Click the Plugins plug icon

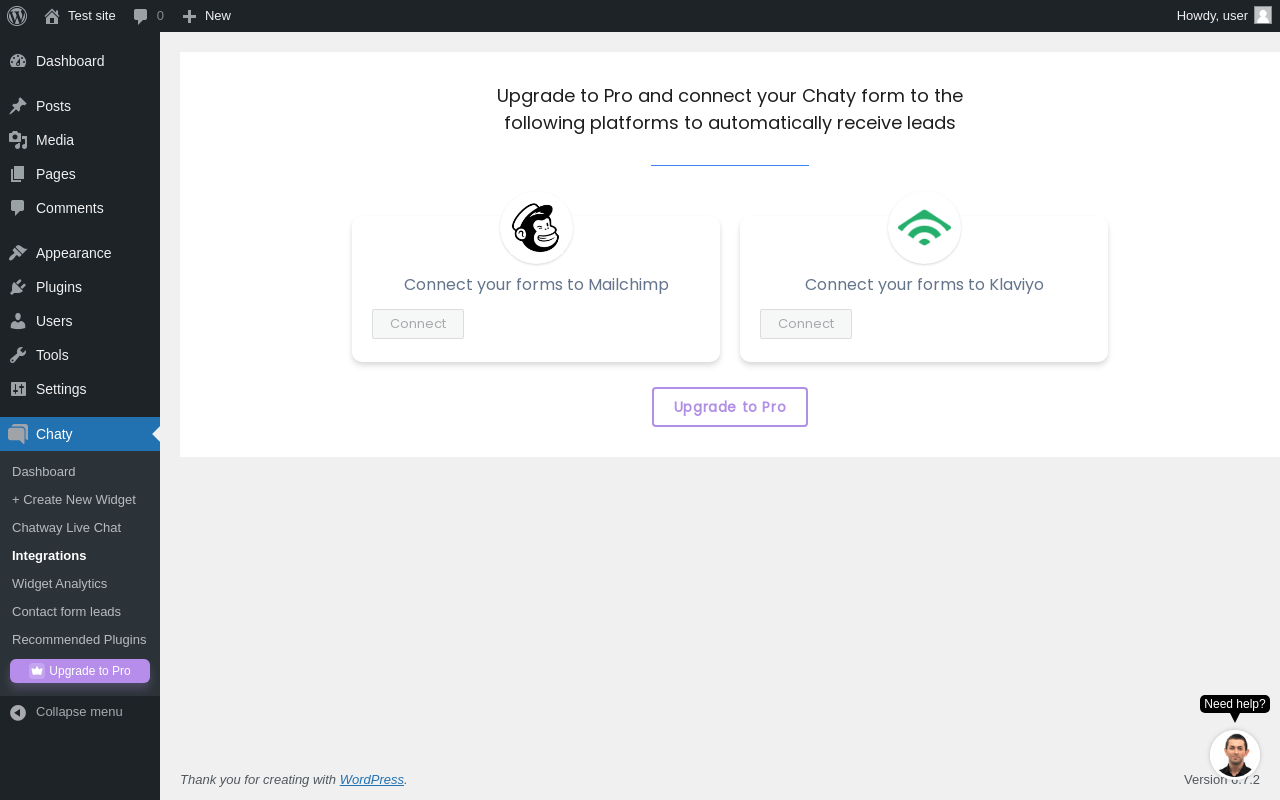pyautogui.click(x=18, y=287)
